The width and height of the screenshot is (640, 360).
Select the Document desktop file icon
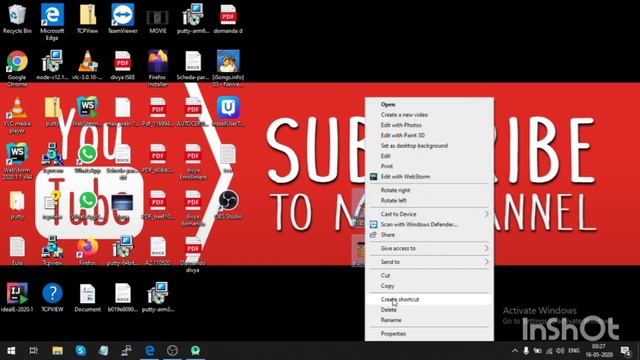point(87,298)
